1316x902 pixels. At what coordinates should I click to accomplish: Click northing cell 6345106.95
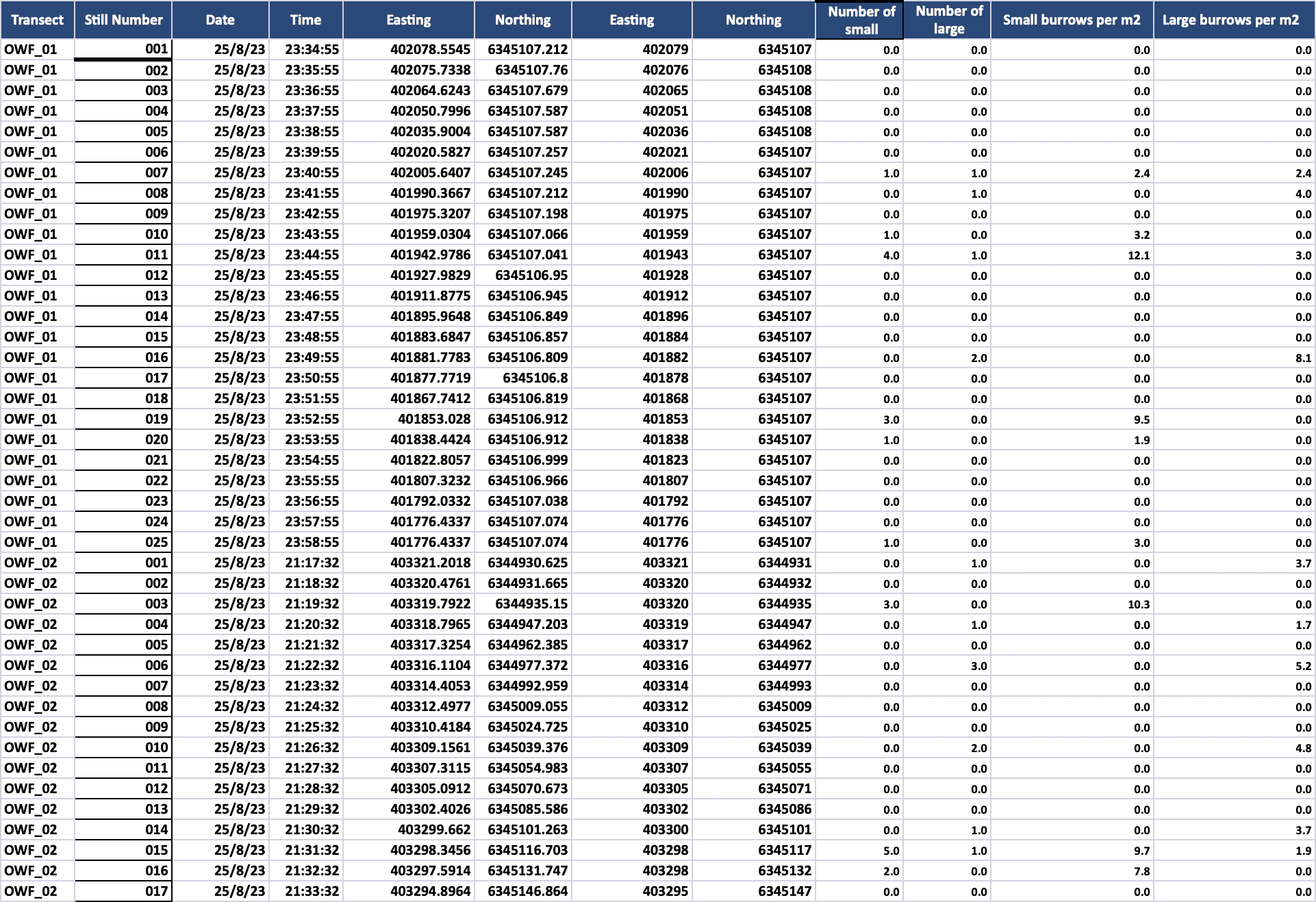[522, 275]
